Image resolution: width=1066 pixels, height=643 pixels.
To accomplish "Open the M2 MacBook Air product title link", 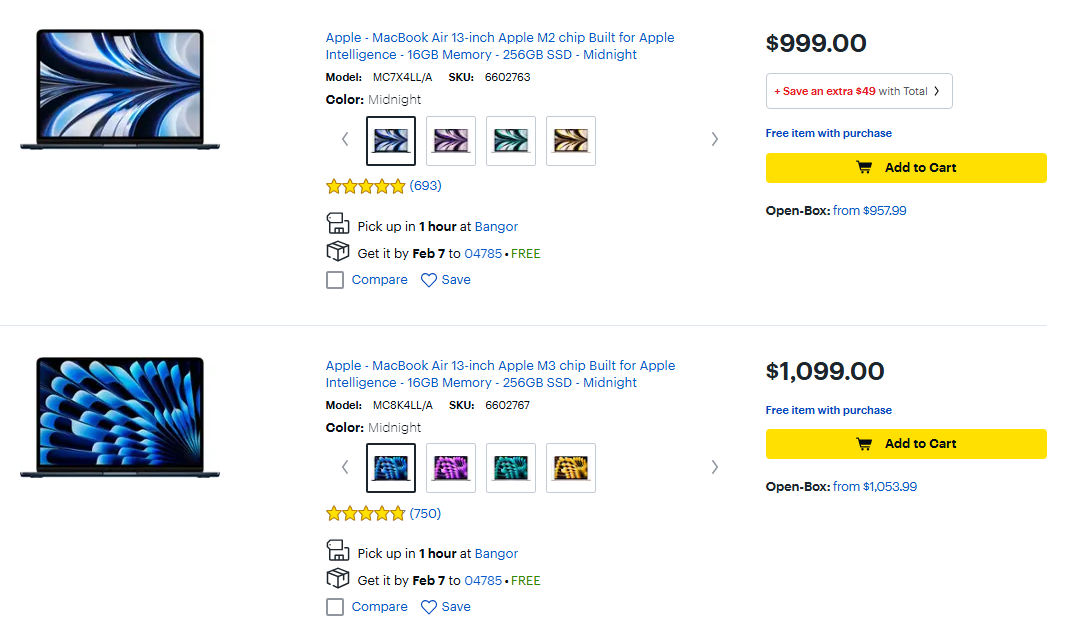I will click(x=500, y=46).
